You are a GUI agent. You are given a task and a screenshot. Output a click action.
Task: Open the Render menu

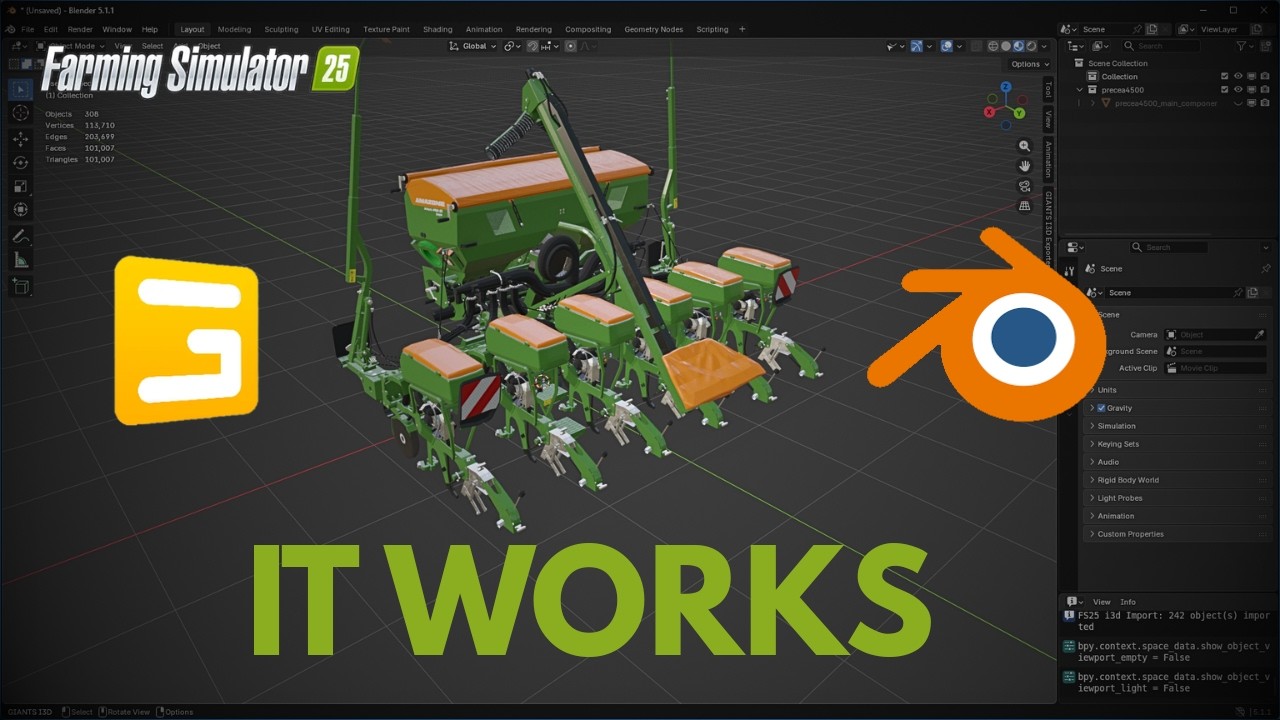80,29
